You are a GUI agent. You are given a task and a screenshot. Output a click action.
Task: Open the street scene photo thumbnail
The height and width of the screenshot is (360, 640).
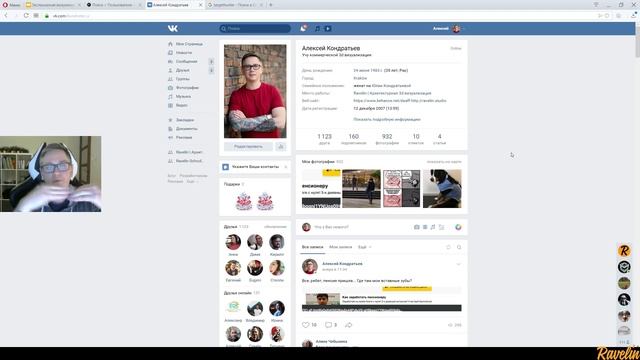coord(361,189)
